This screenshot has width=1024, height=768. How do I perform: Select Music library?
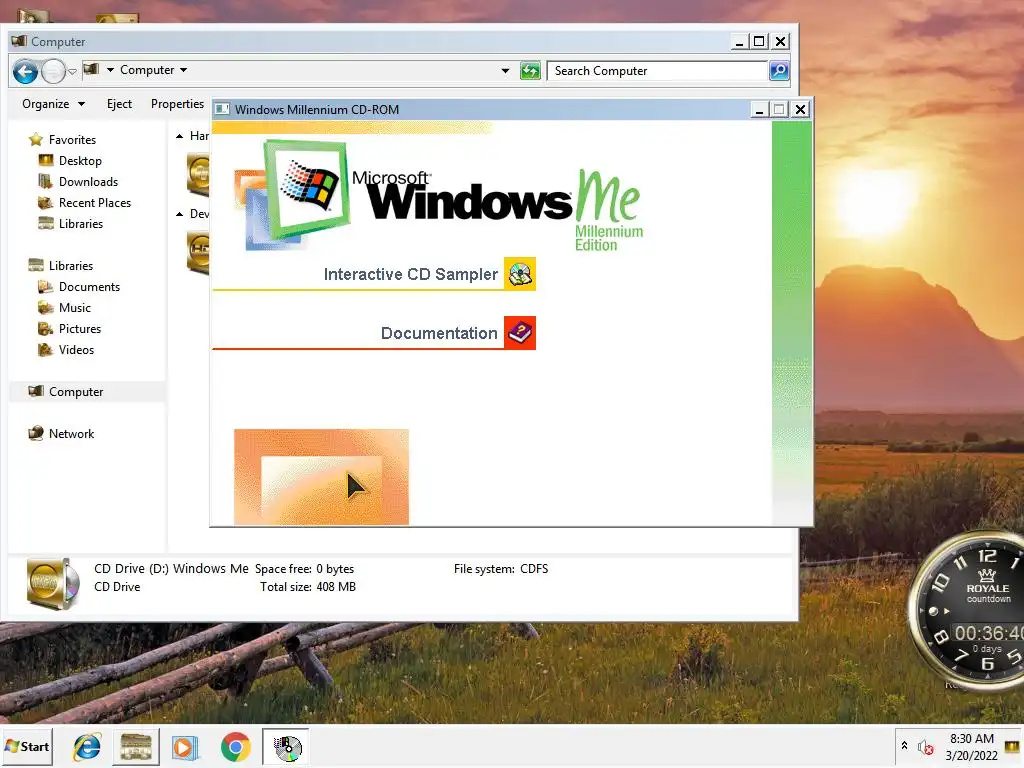click(75, 308)
